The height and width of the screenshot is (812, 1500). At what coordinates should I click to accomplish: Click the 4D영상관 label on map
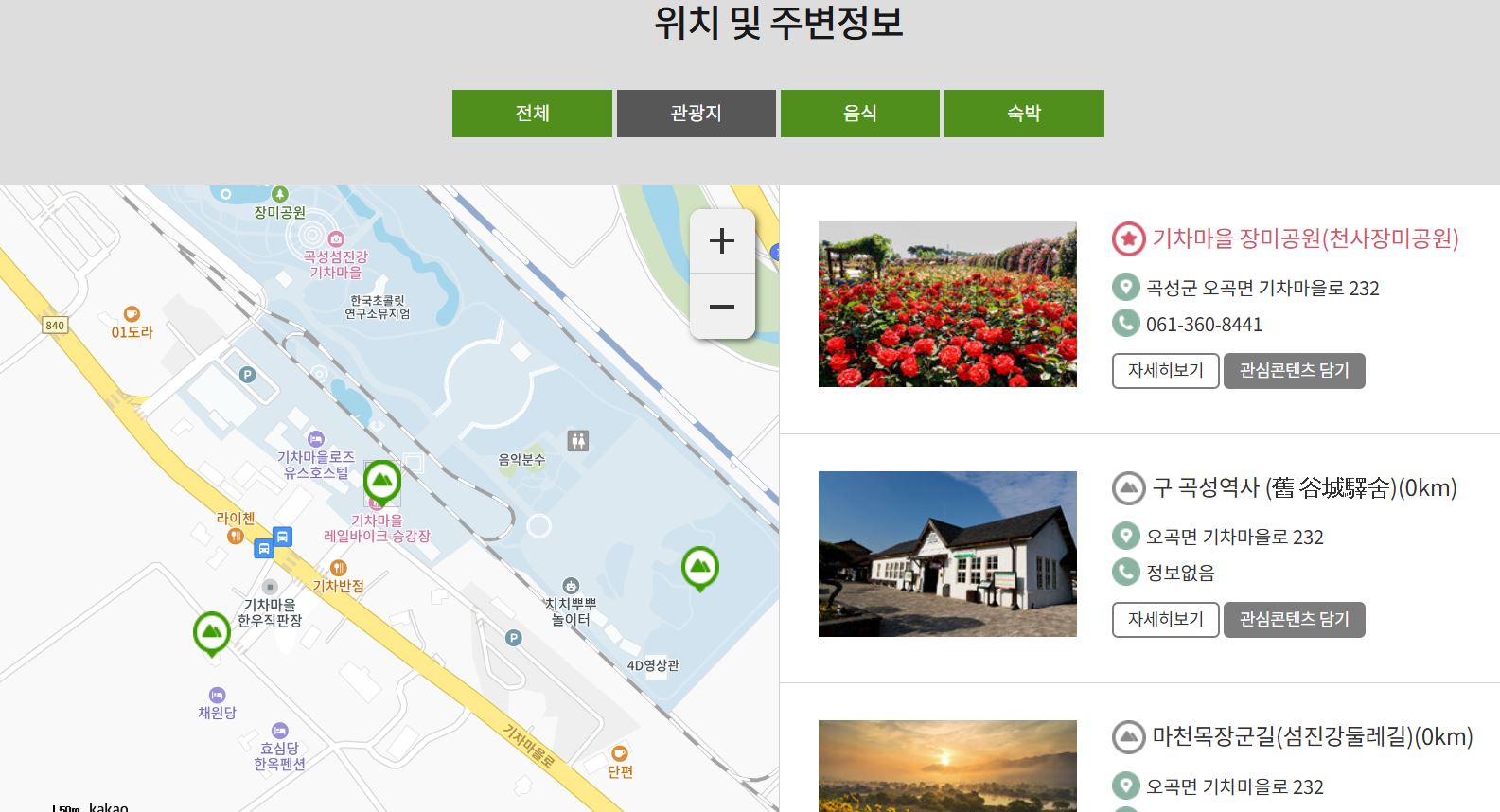pyautogui.click(x=653, y=665)
